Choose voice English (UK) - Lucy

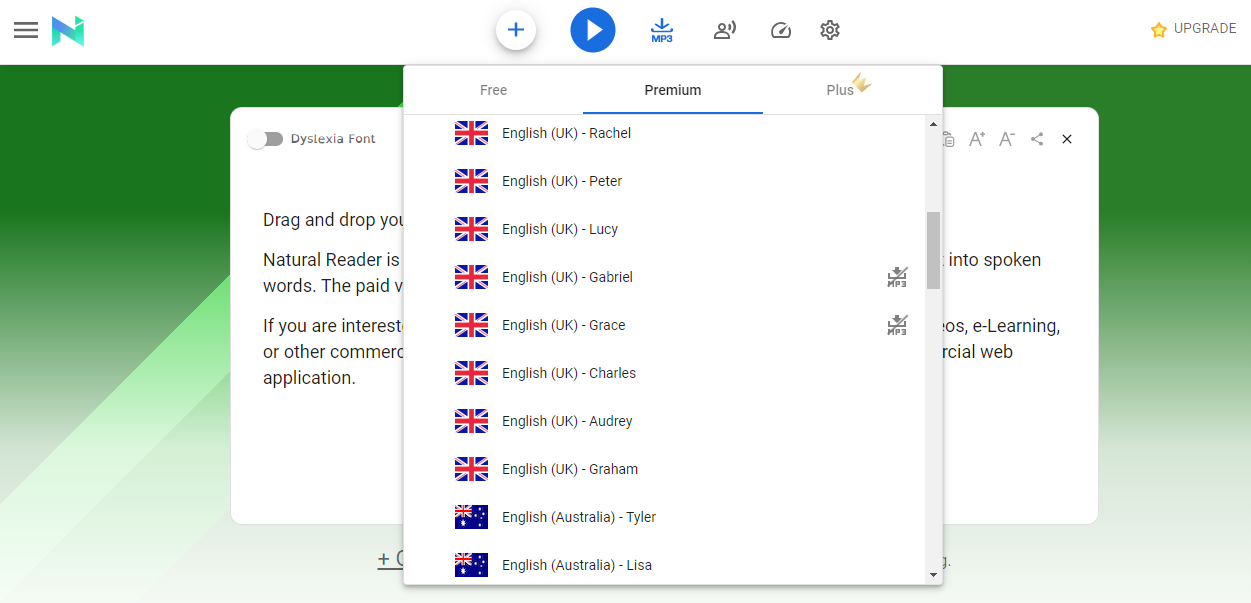pos(665,229)
